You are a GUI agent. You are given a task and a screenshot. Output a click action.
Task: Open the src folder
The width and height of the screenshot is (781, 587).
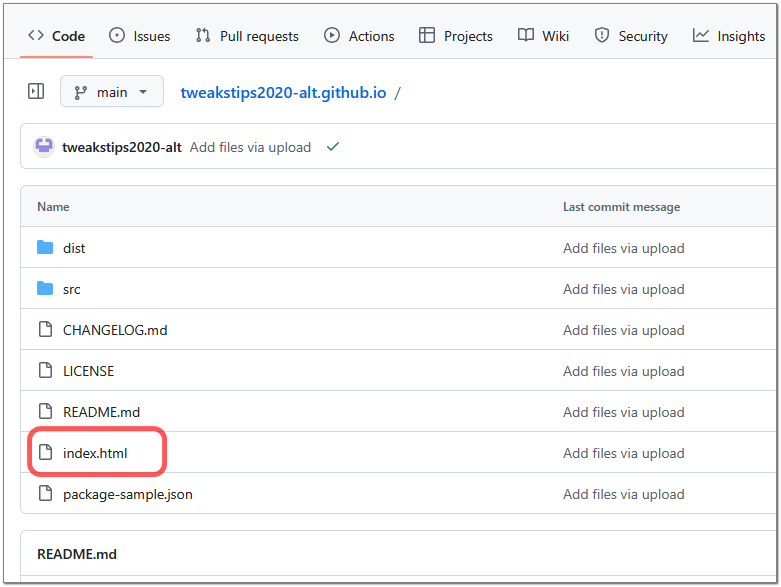tap(71, 289)
